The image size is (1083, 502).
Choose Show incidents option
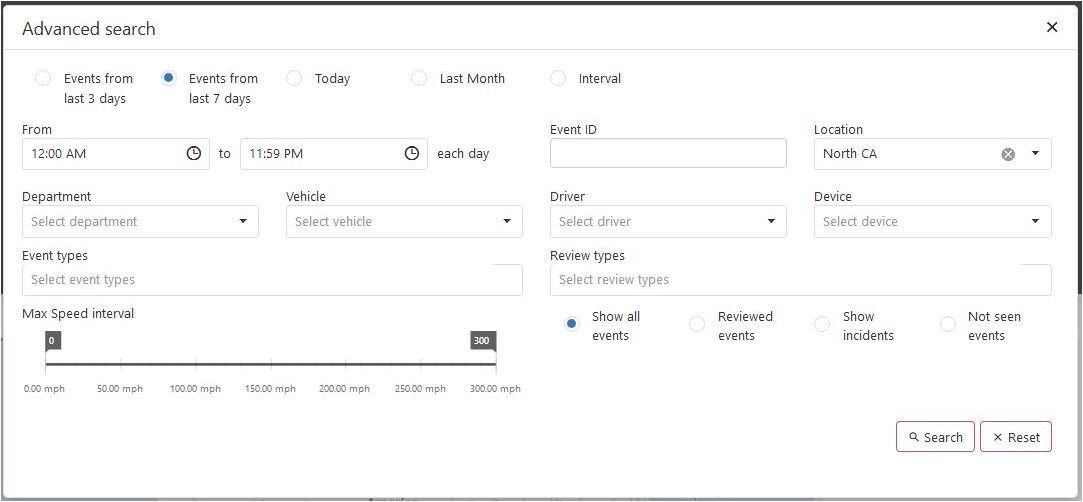click(822, 323)
